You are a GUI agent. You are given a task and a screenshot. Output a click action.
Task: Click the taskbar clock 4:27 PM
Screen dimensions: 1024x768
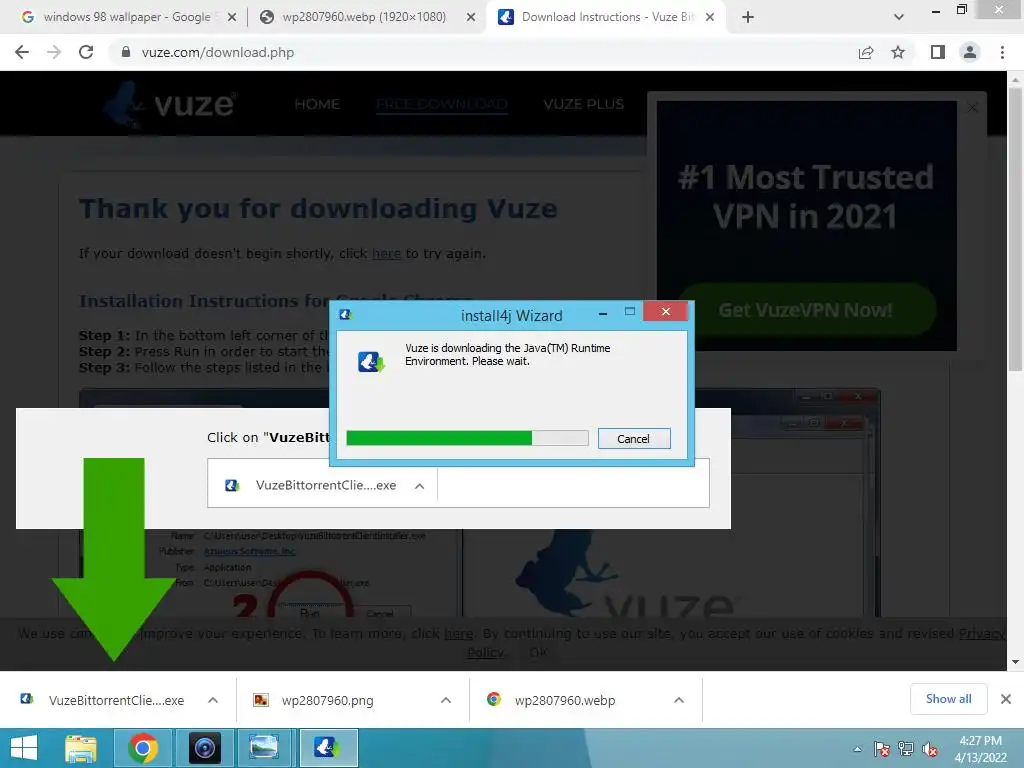pos(981,741)
